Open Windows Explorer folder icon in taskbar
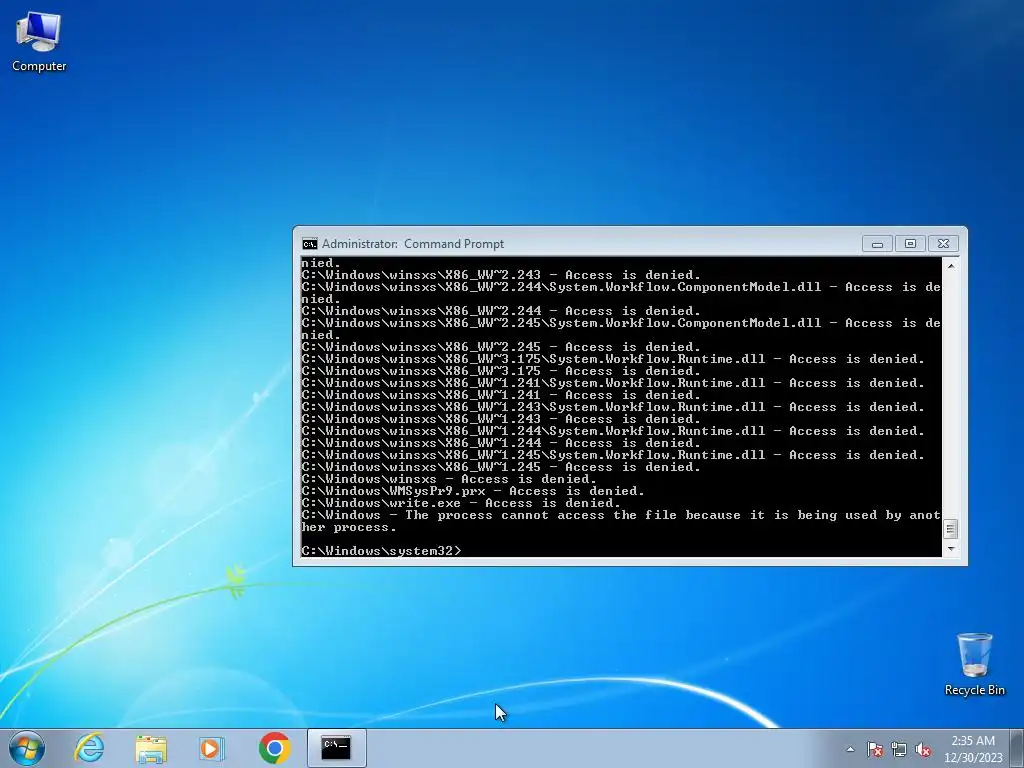The image size is (1024, 768). [151, 748]
